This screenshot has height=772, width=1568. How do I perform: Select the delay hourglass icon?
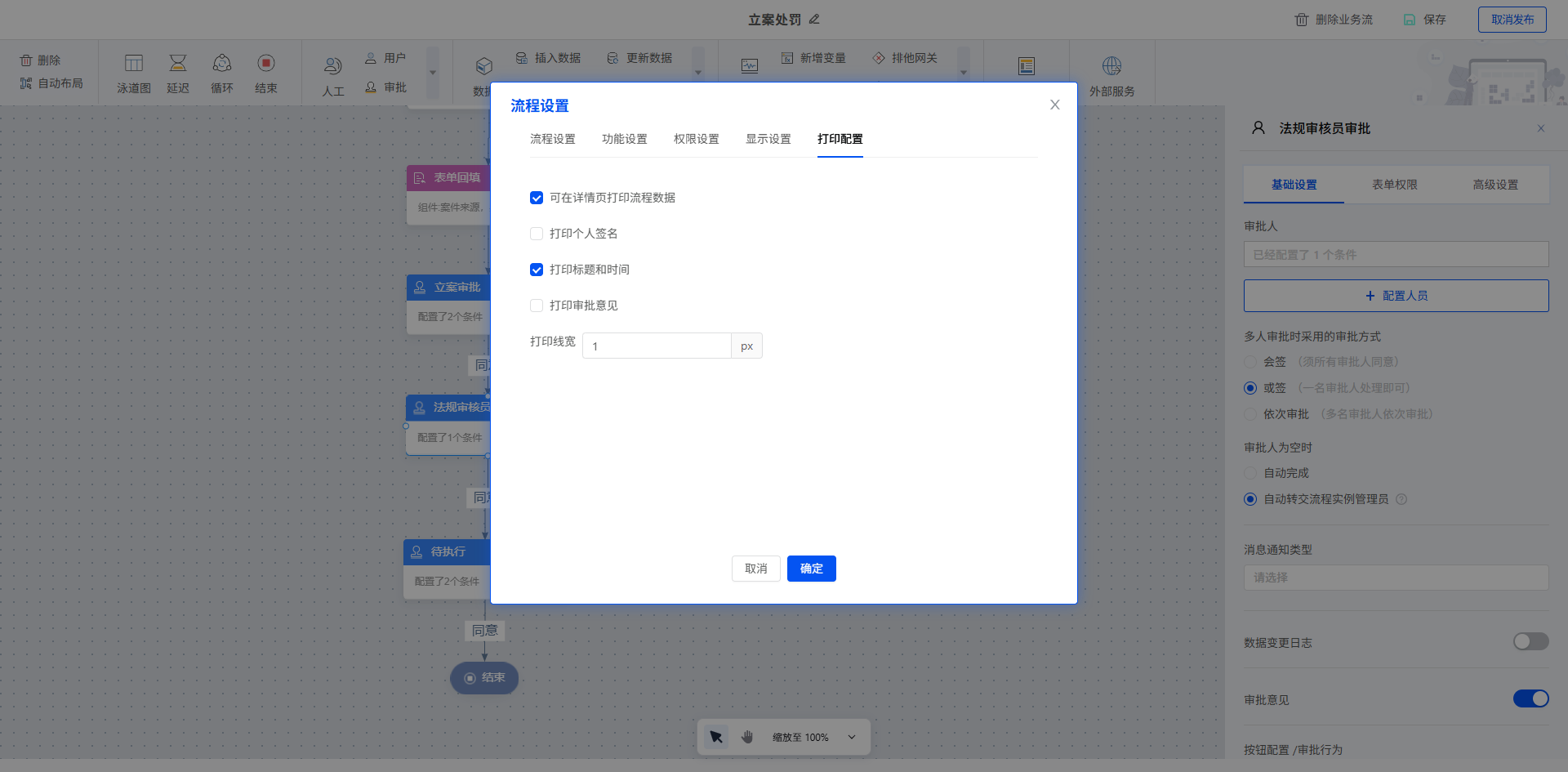click(178, 64)
